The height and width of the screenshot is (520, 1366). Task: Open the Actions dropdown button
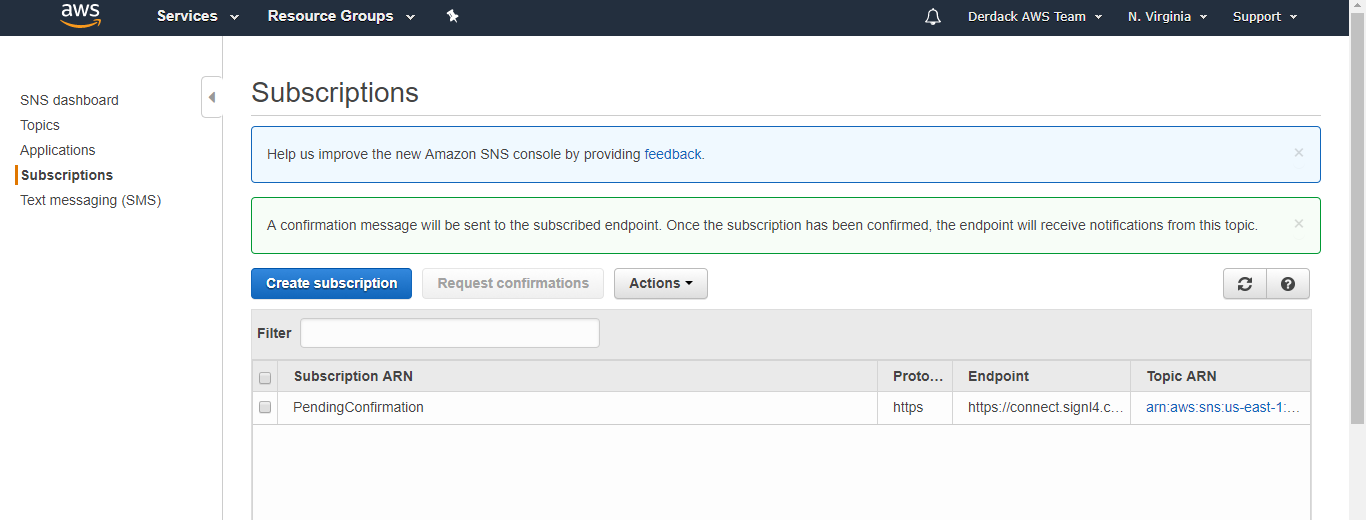click(x=661, y=284)
